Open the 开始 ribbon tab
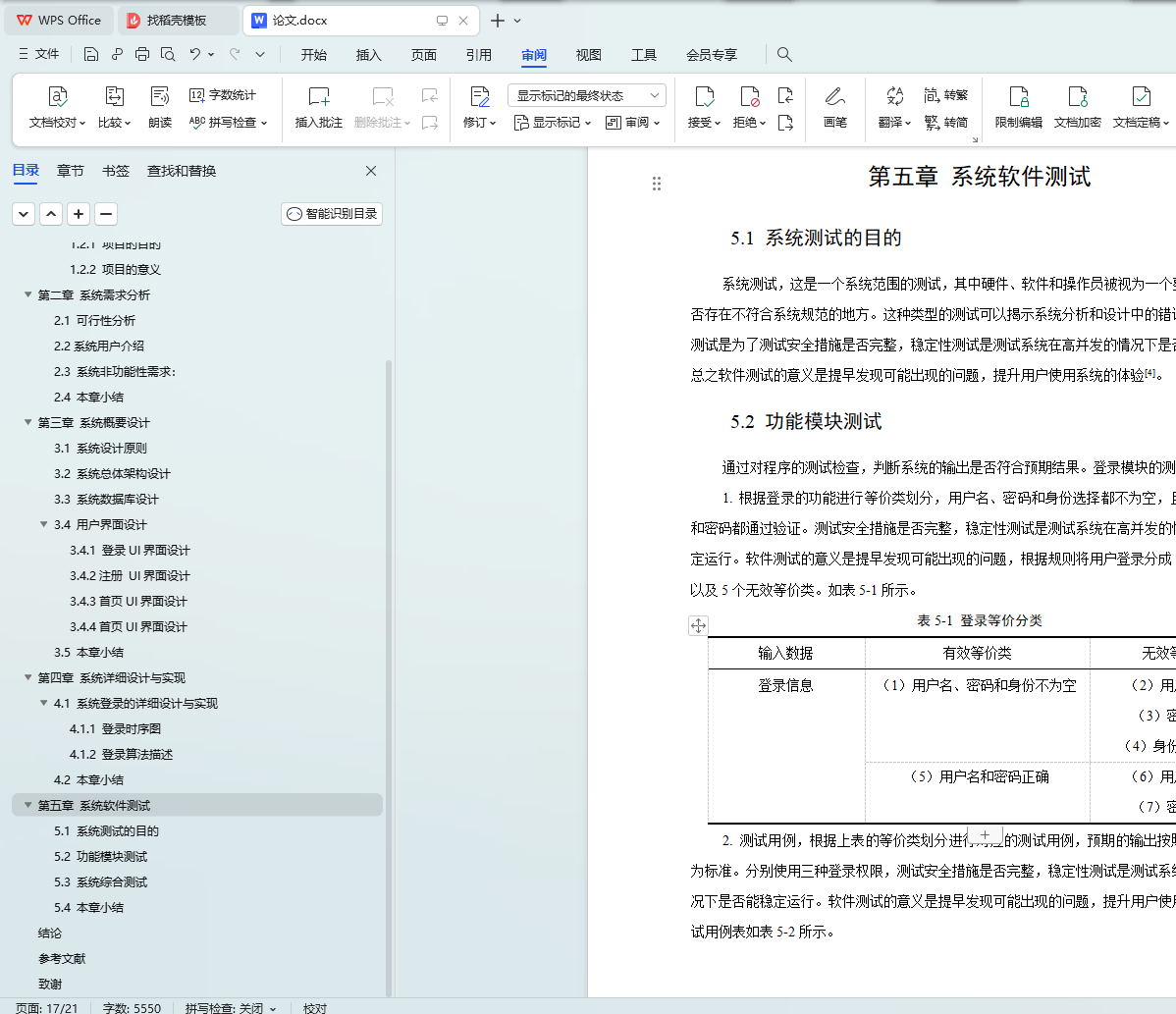This screenshot has height=1014, width=1176. pyautogui.click(x=313, y=55)
